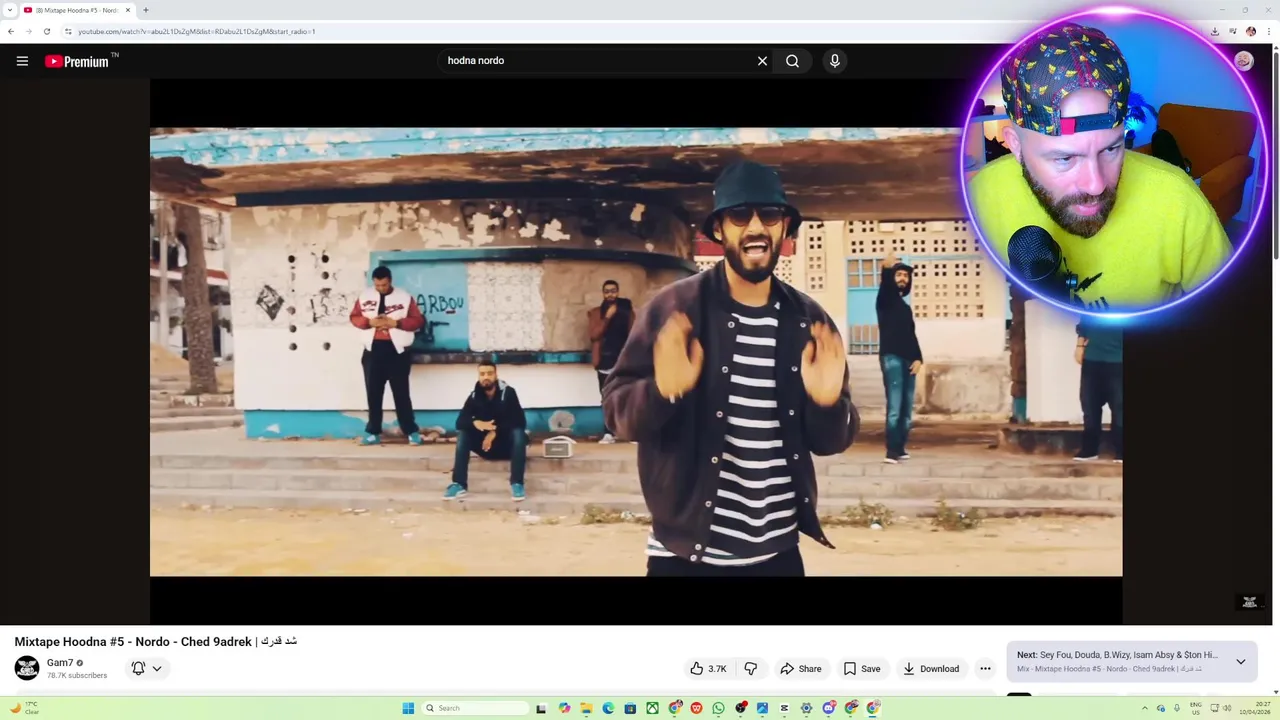Open tray microphone indicator

(1177, 708)
